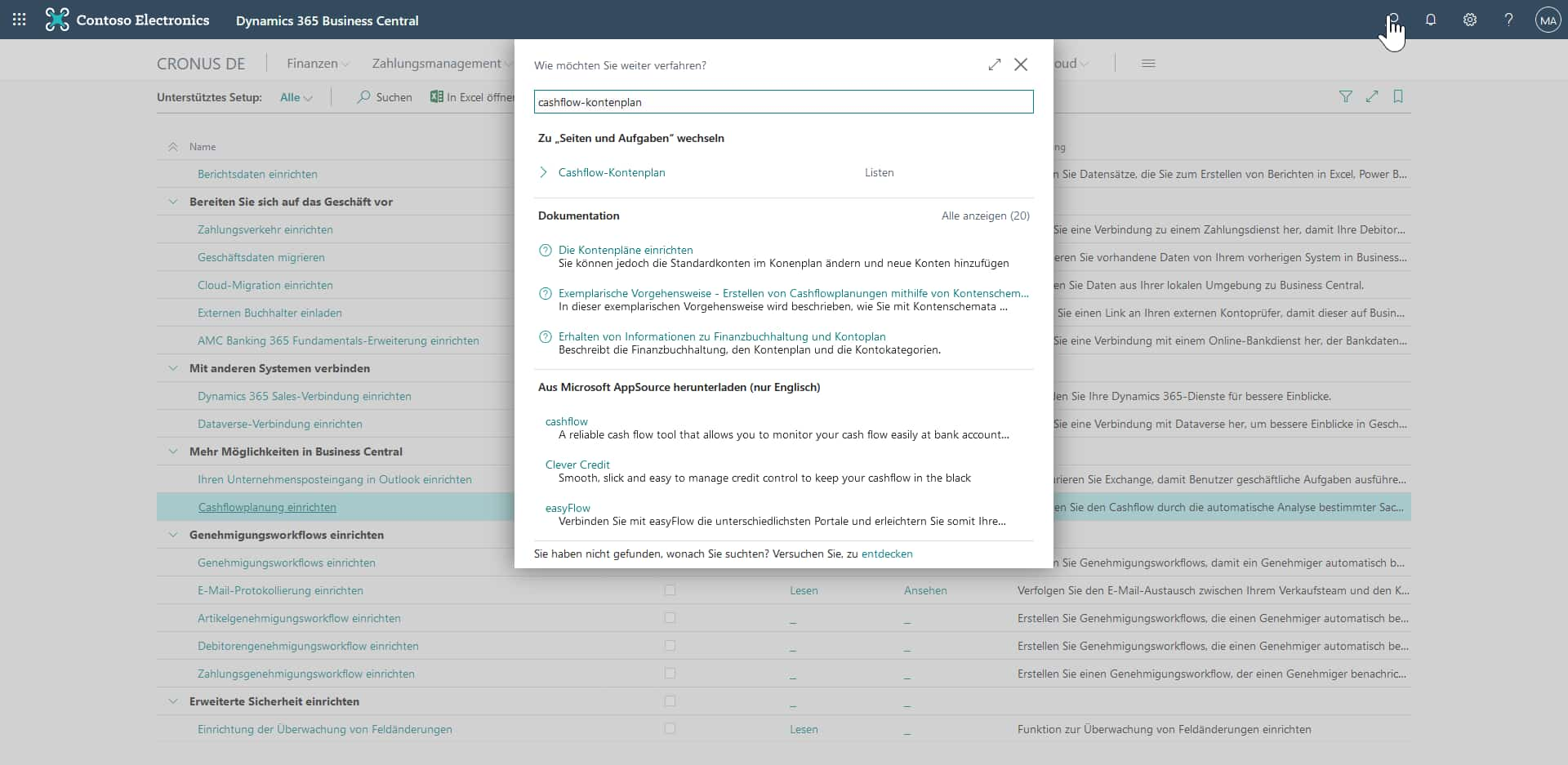Click help icon beside Die Kontenpläne einrichten
This screenshot has width=1568, height=765.
[x=546, y=251]
